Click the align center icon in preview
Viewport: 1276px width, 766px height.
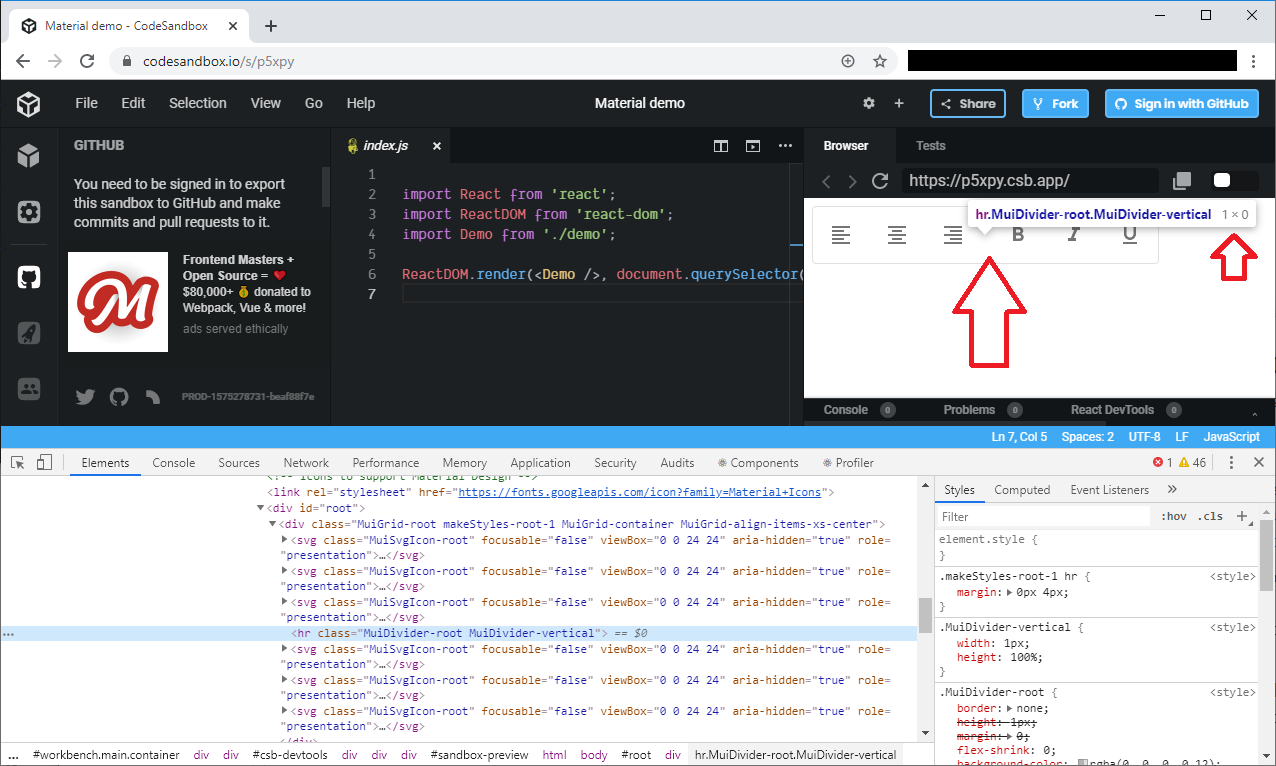click(897, 235)
